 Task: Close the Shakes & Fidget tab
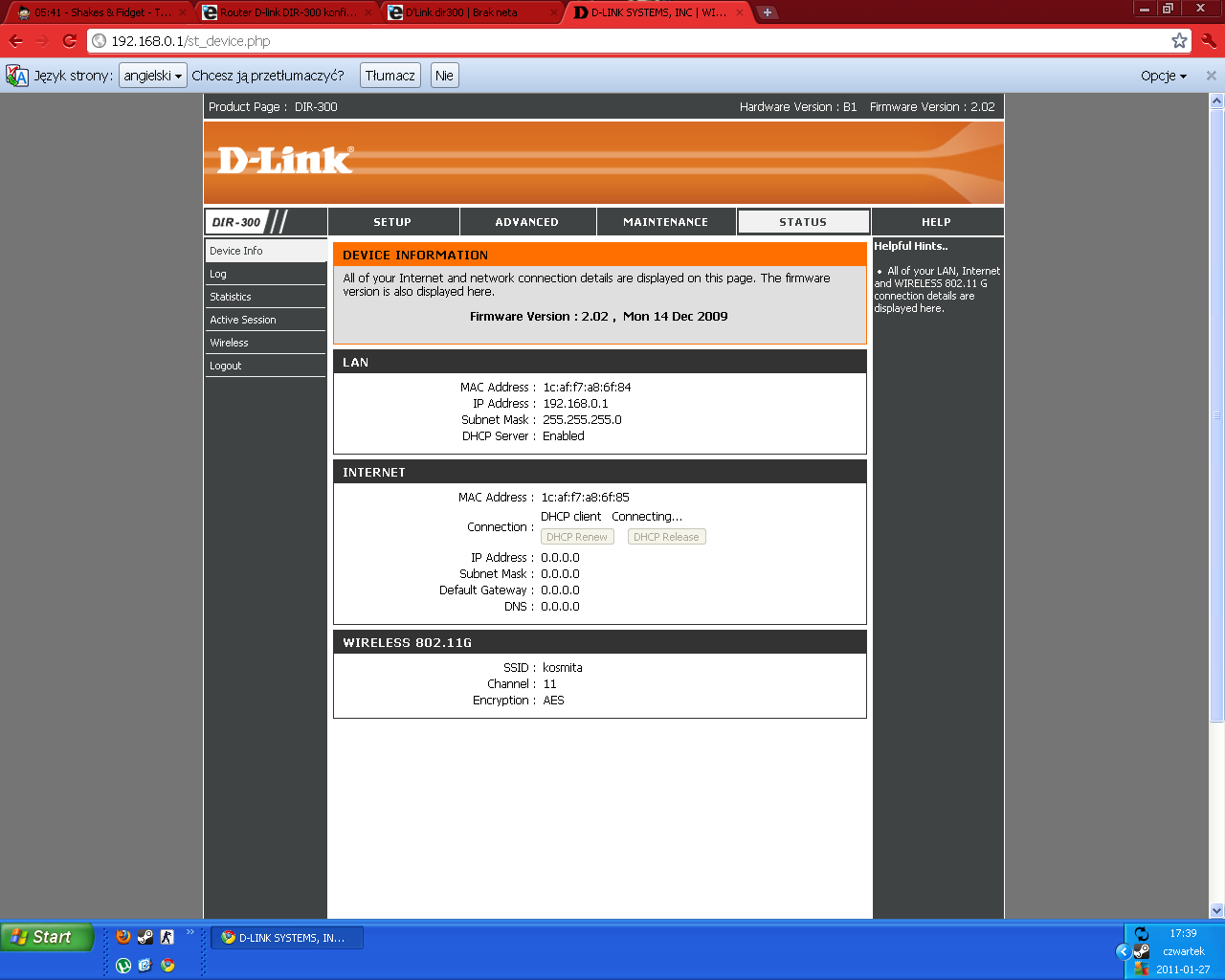click(184, 12)
